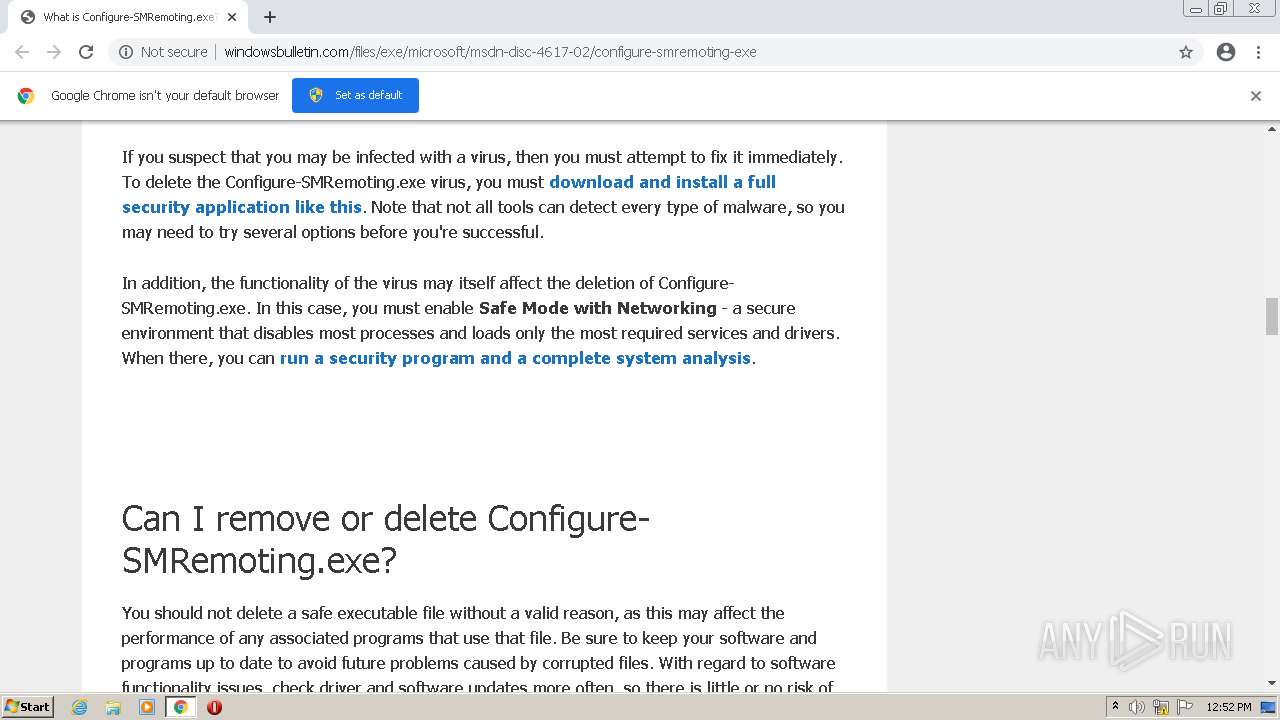Minimize the Chrome window
The image size is (1280, 720).
[1196, 9]
